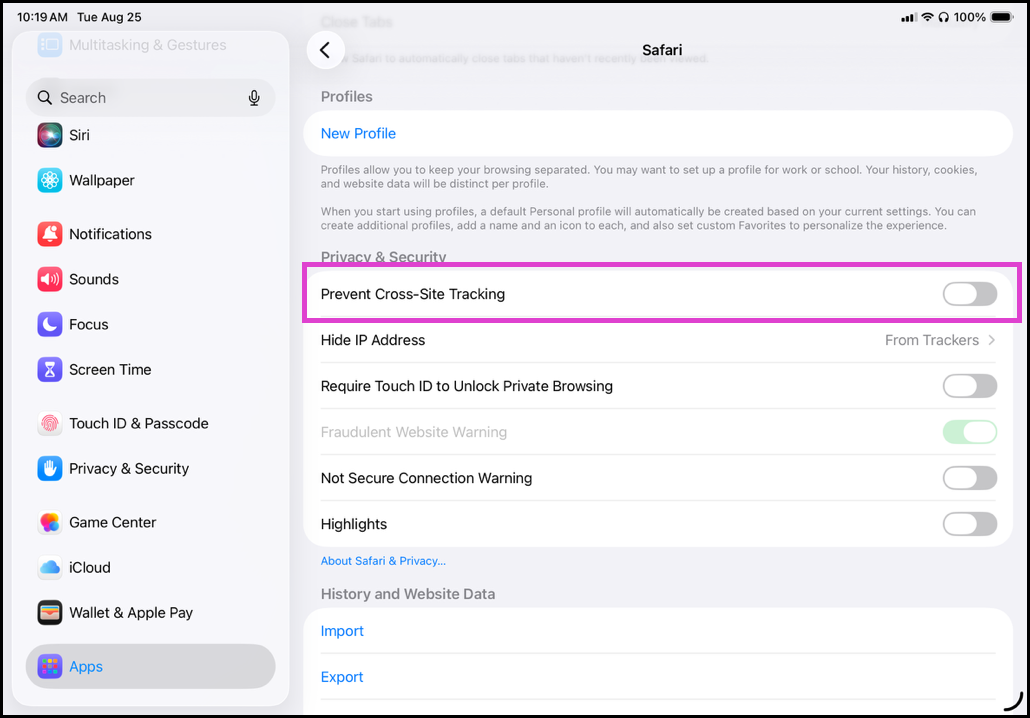The height and width of the screenshot is (718, 1030).
Task: Focus the sidebar Search field
Action: (x=150, y=98)
